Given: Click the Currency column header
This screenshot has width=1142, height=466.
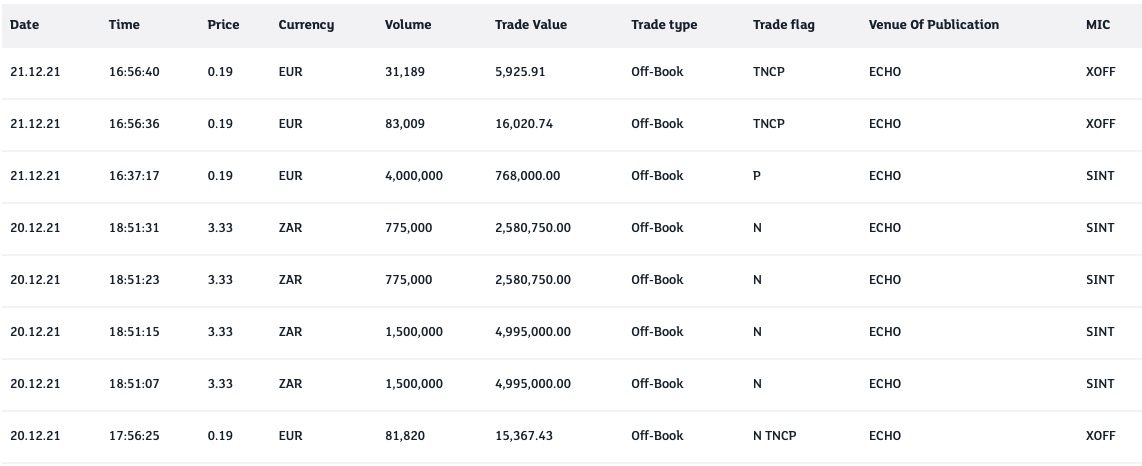Looking at the screenshot, I should click(x=306, y=25).
